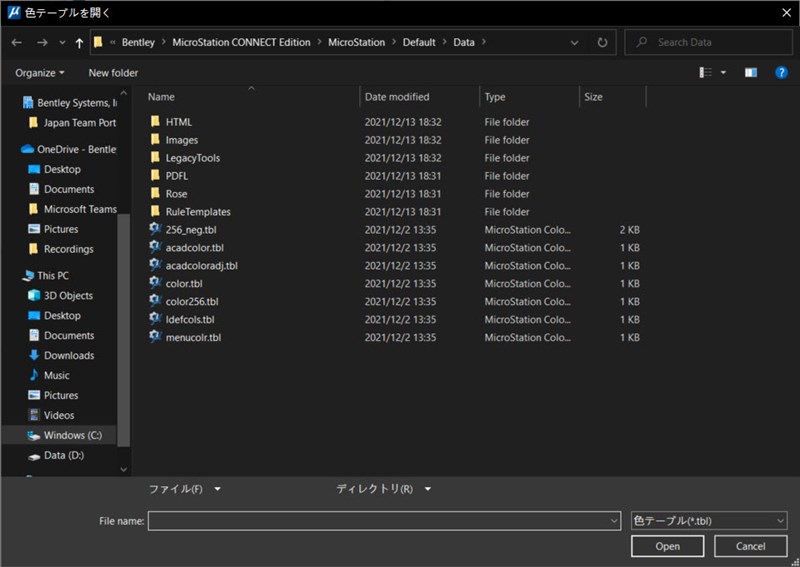Open the HTML folder icon
The width and height of the screenshot is (800, 567).
point(156,121)
